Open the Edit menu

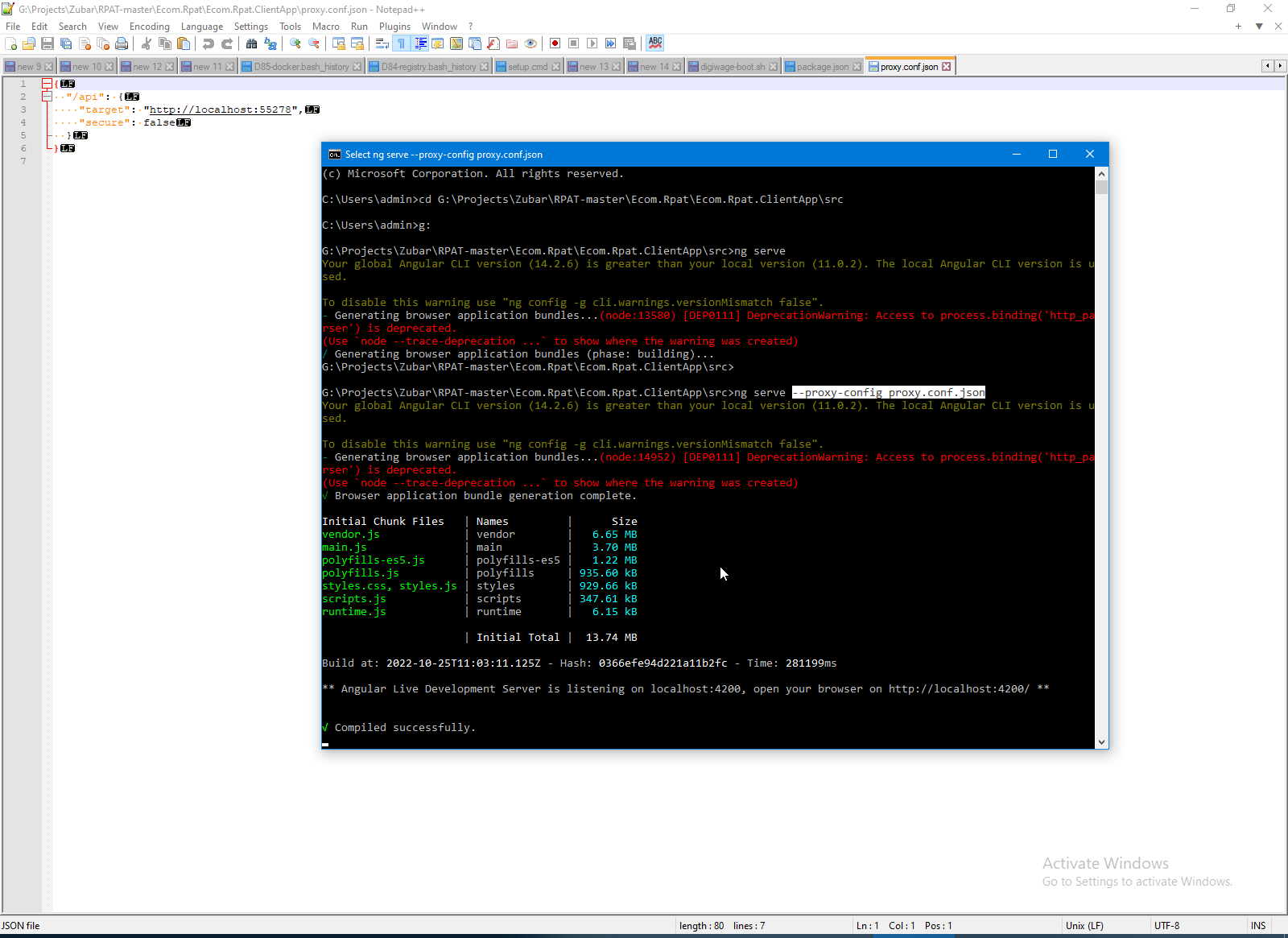(39, 27)
